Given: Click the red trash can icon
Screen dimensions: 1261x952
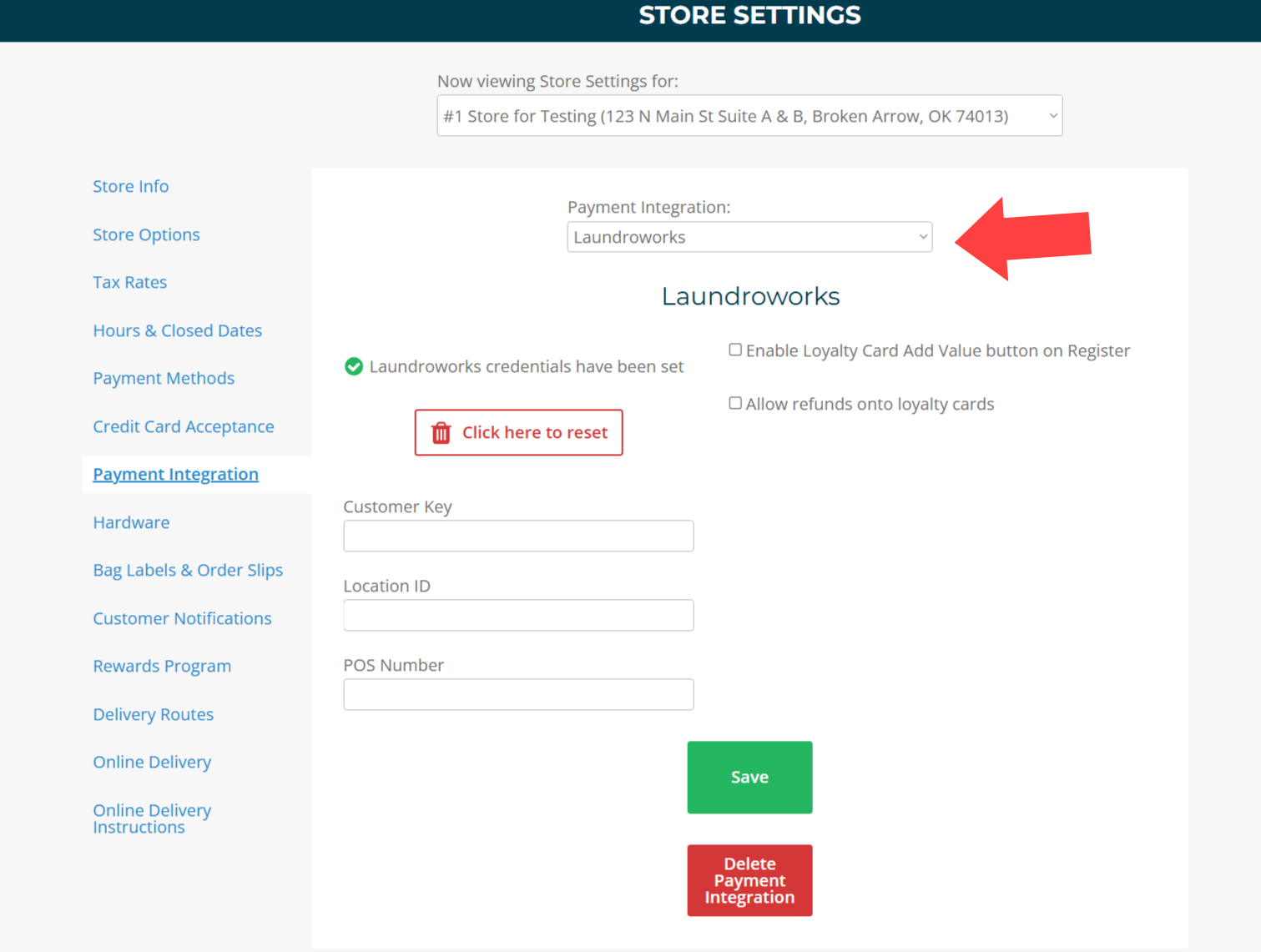Looking at the screenshot, I should (x=441, y=433).
